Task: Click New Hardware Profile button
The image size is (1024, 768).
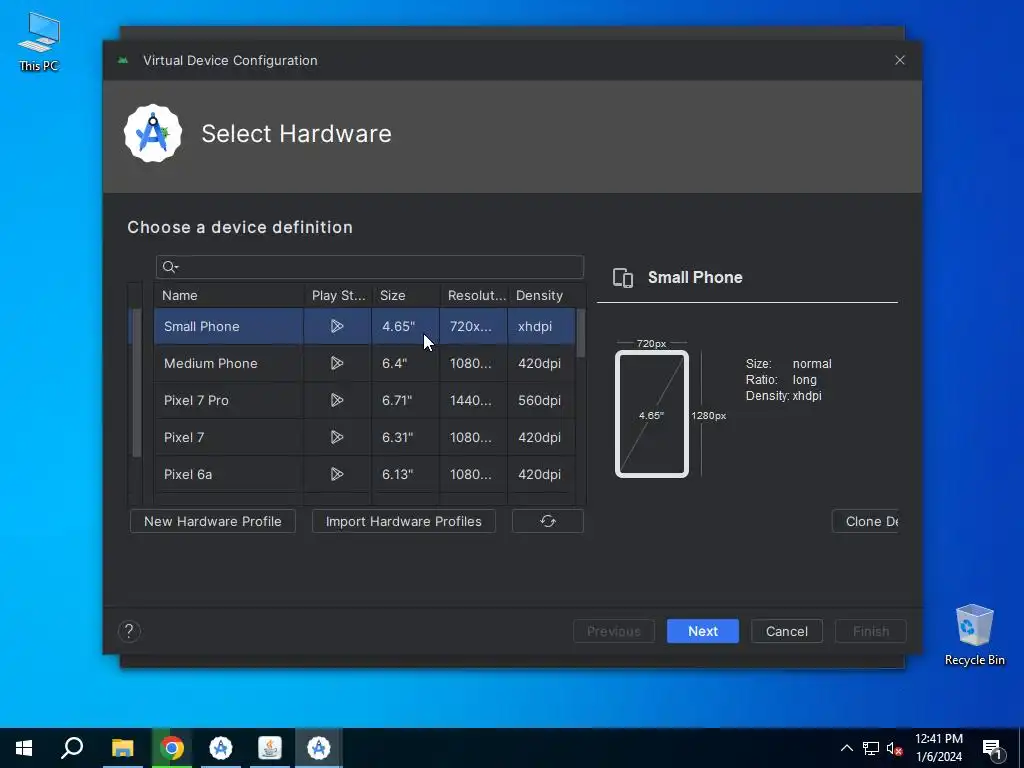Action: (x=213, y=521)
